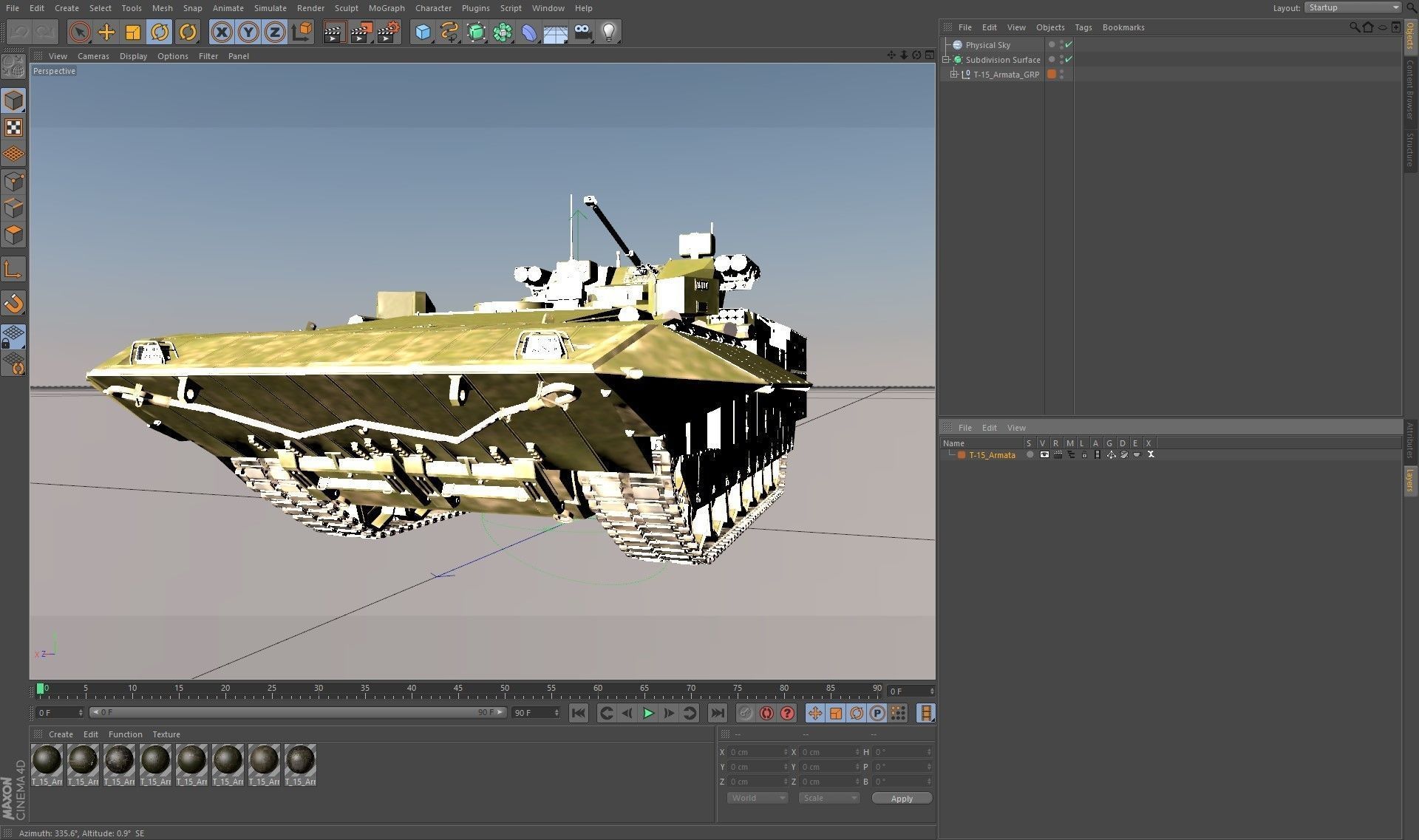The image size is (1419, 840).
Task: Click the Live Selection tool icon
Action: 80,32
